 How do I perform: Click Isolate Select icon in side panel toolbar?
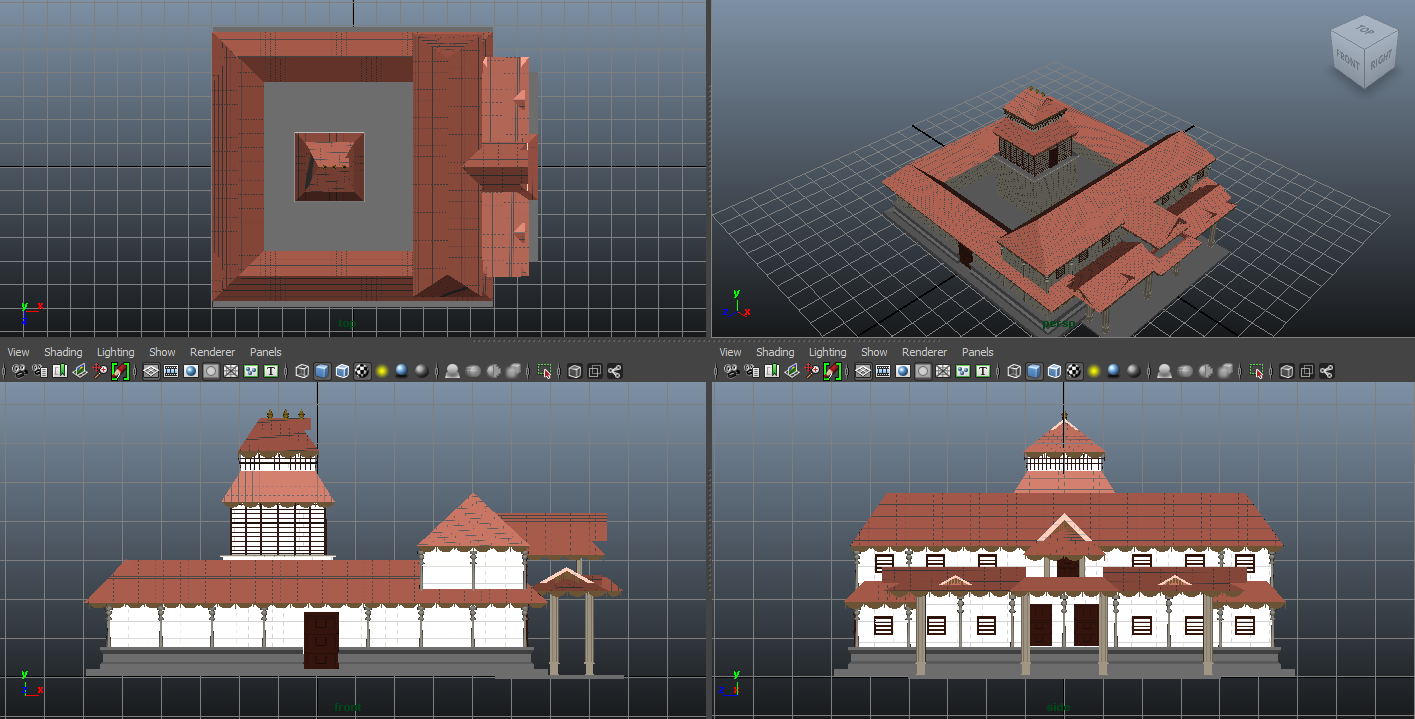1257,371
